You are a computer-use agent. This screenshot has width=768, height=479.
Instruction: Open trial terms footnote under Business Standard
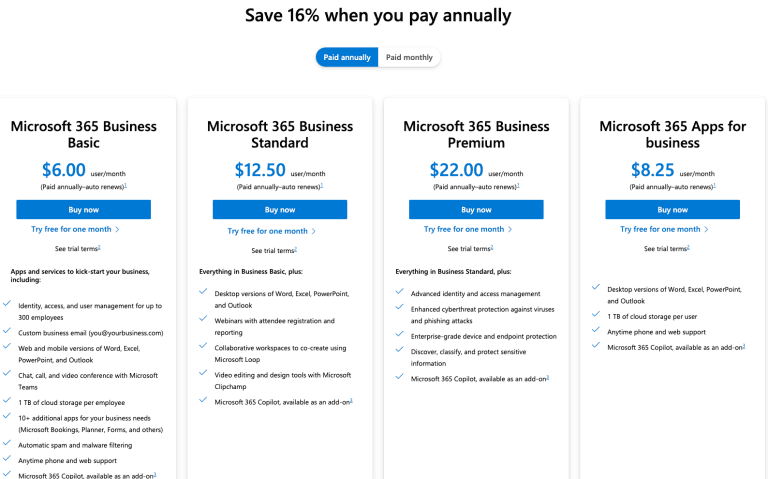[x=295, y=247]
